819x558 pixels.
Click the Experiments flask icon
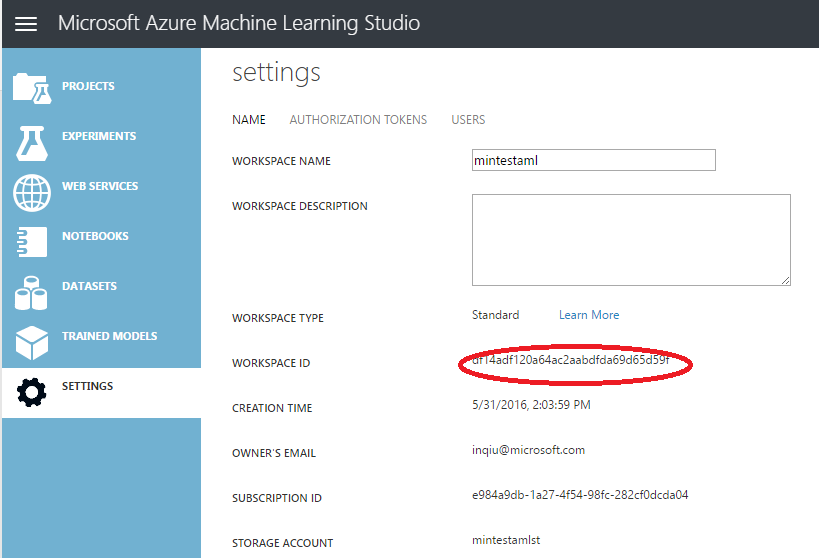32,143
